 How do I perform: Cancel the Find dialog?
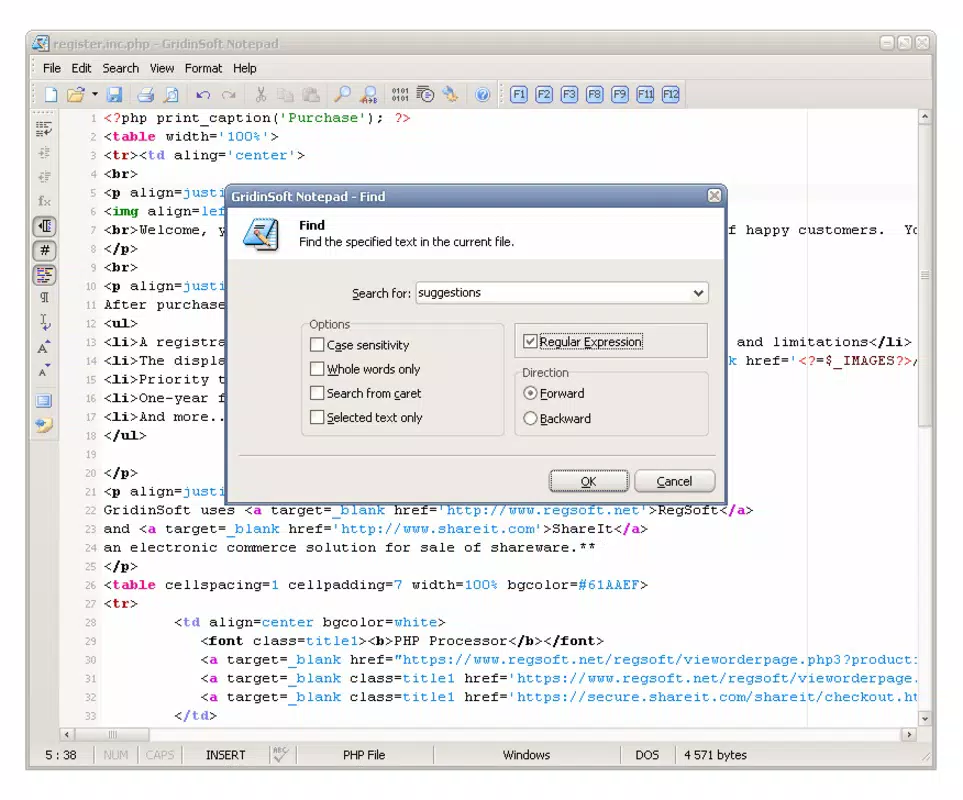coord(674,481)
